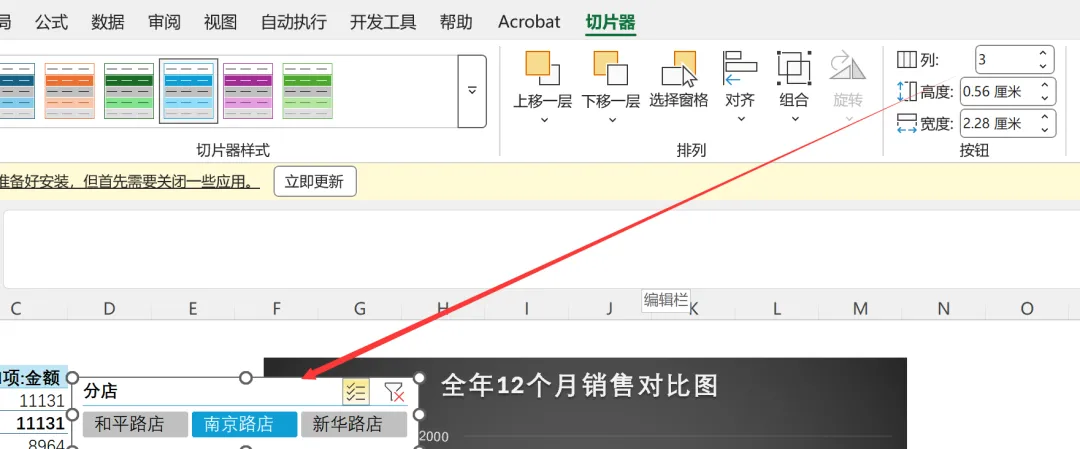Increase the 列 column count
Screen dimensions: 1080x449
click(1043, 53)
